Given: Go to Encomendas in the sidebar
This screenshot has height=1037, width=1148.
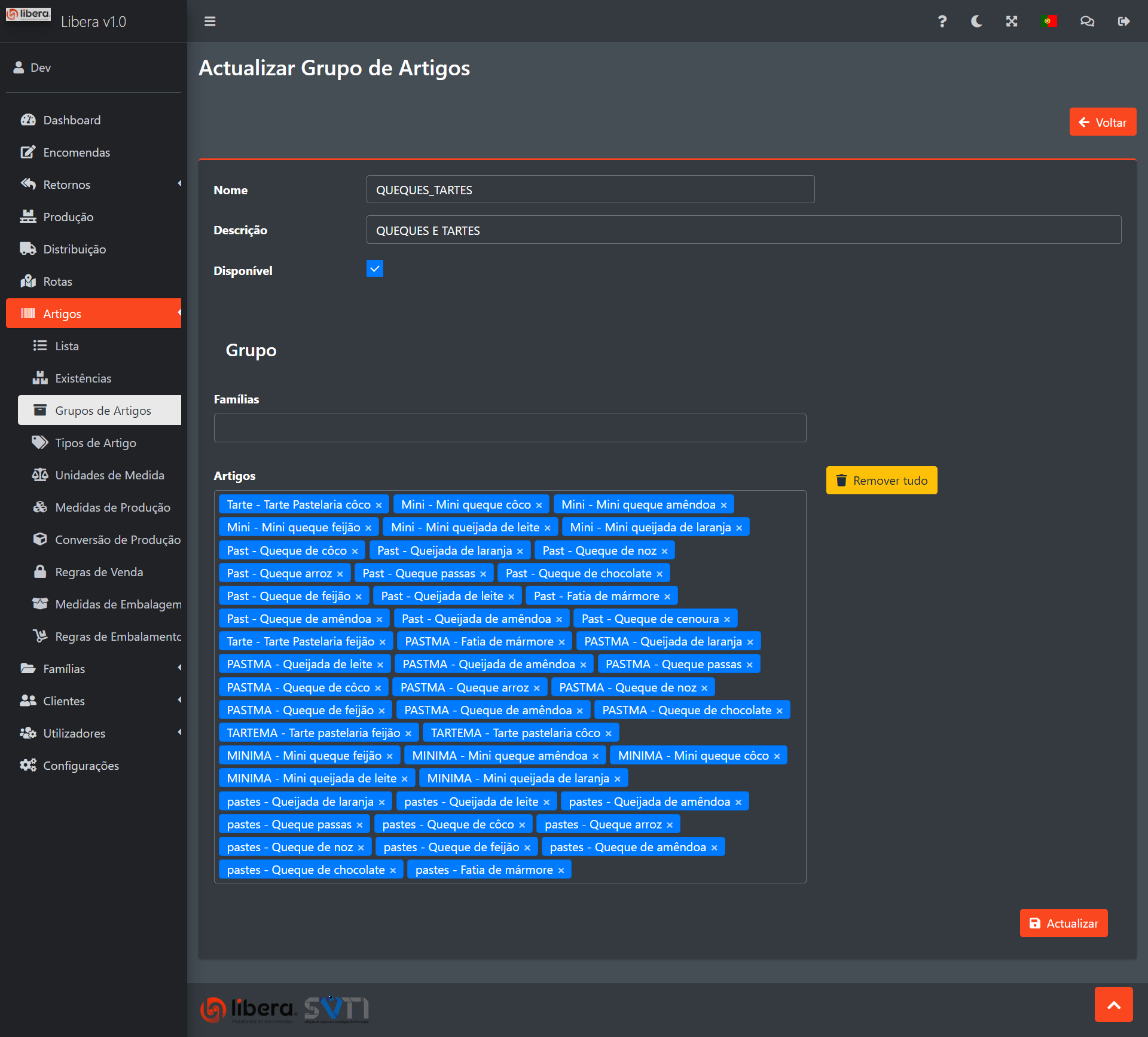Looking at the screenshot, I should (77, 152).
